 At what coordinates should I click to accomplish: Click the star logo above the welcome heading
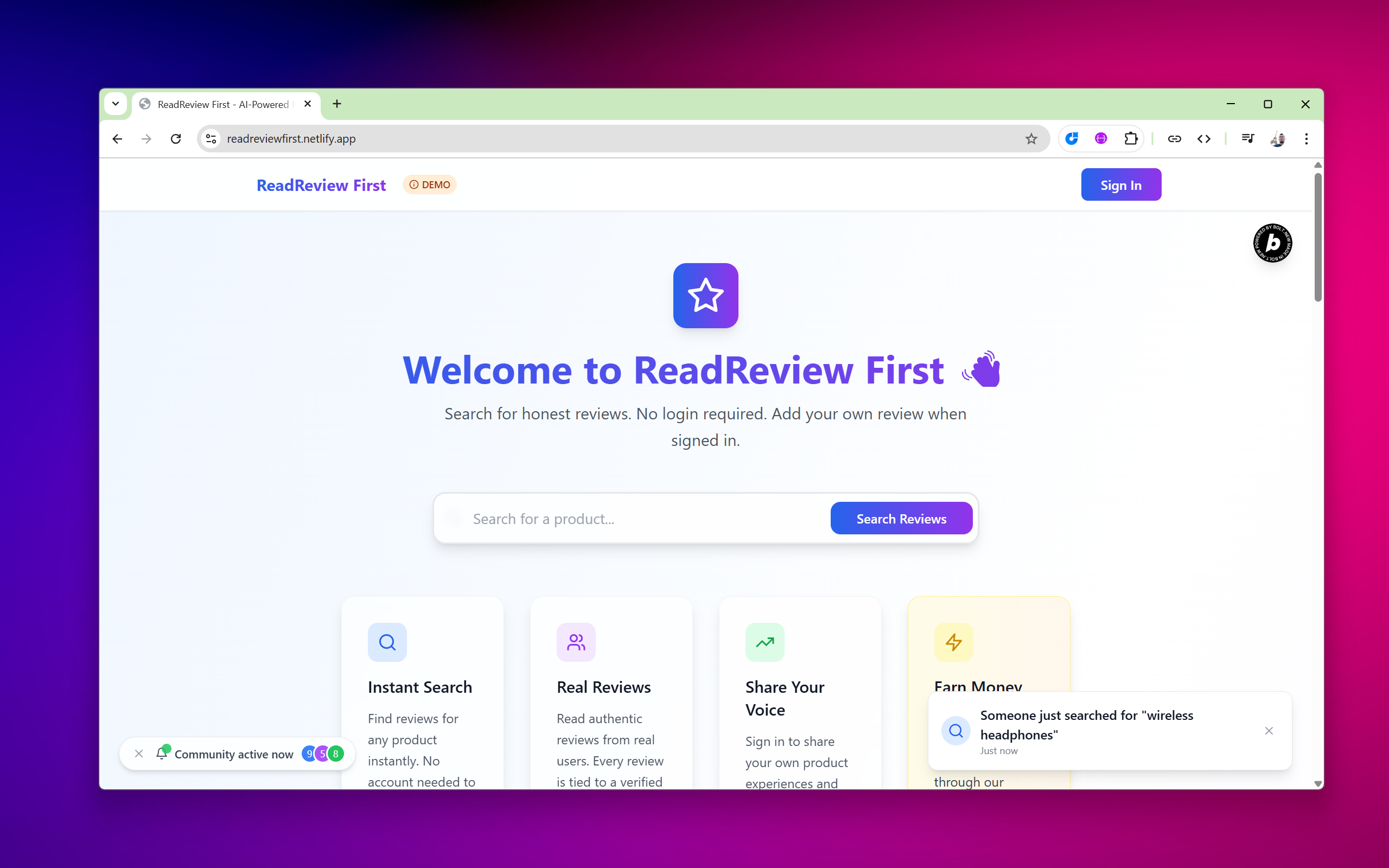click(x=705, y=296)
